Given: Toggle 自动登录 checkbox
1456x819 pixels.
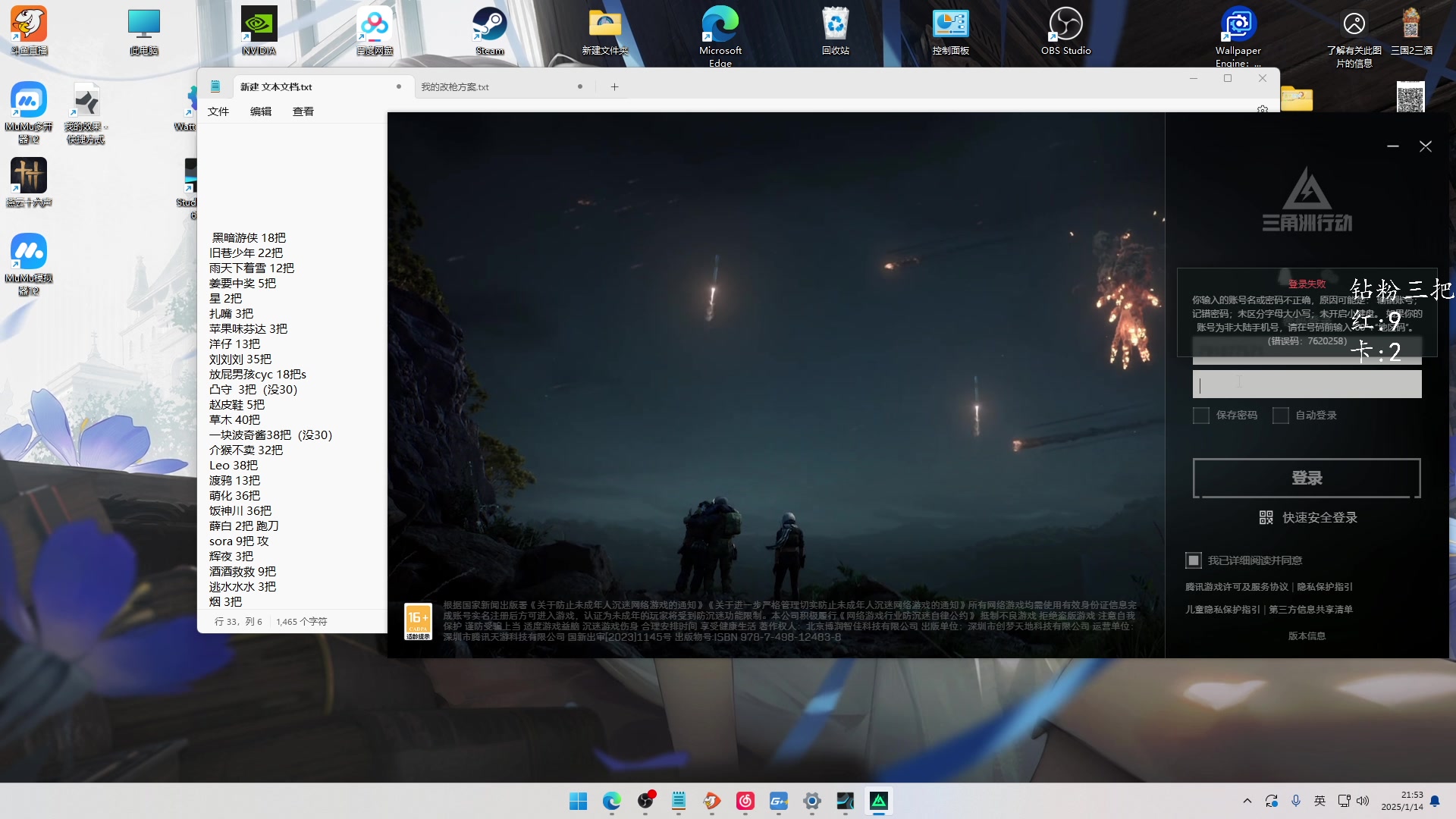Looking at the screenshot, I should [x=1281, y=416].
